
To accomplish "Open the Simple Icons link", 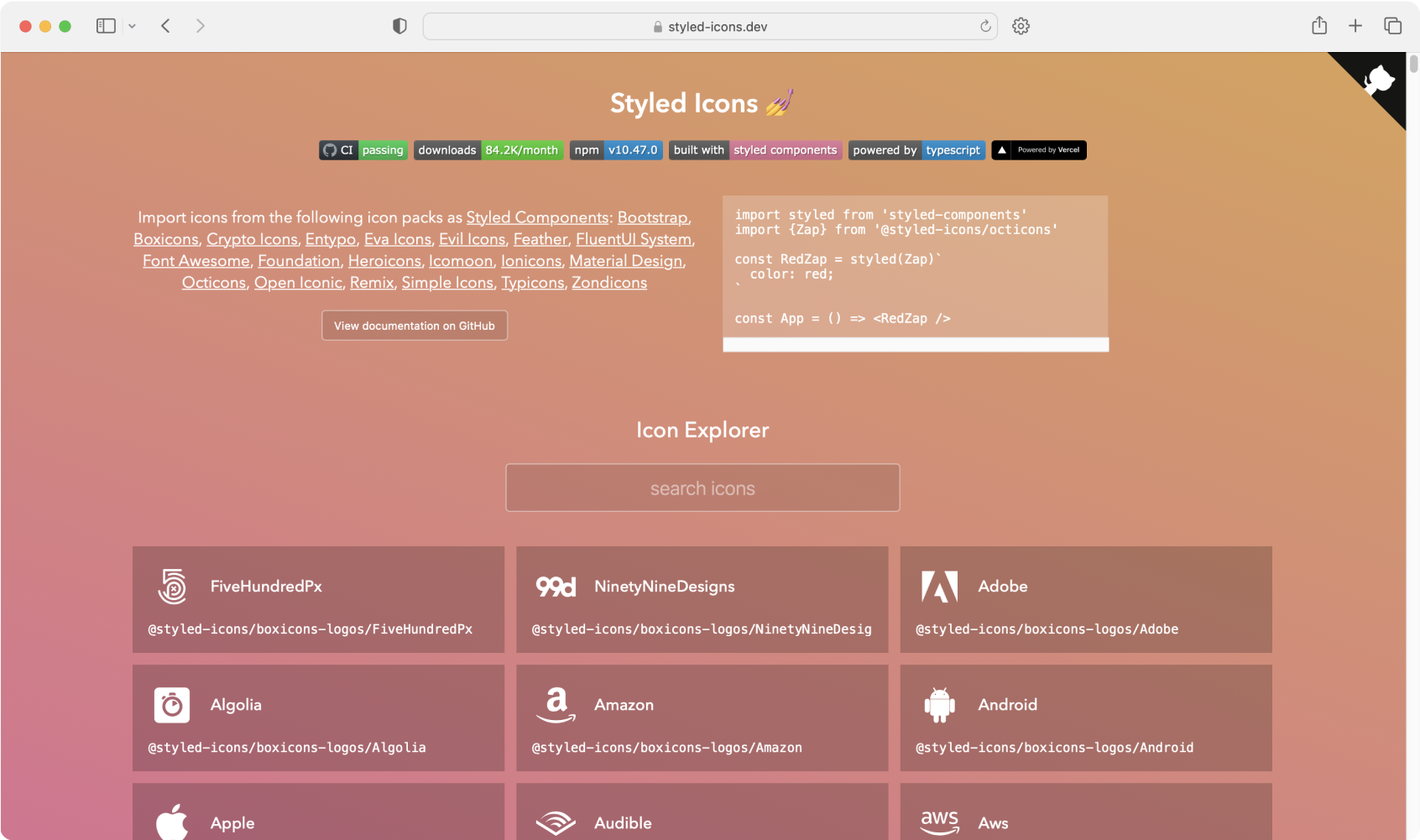I will click(x=447, y=283).
